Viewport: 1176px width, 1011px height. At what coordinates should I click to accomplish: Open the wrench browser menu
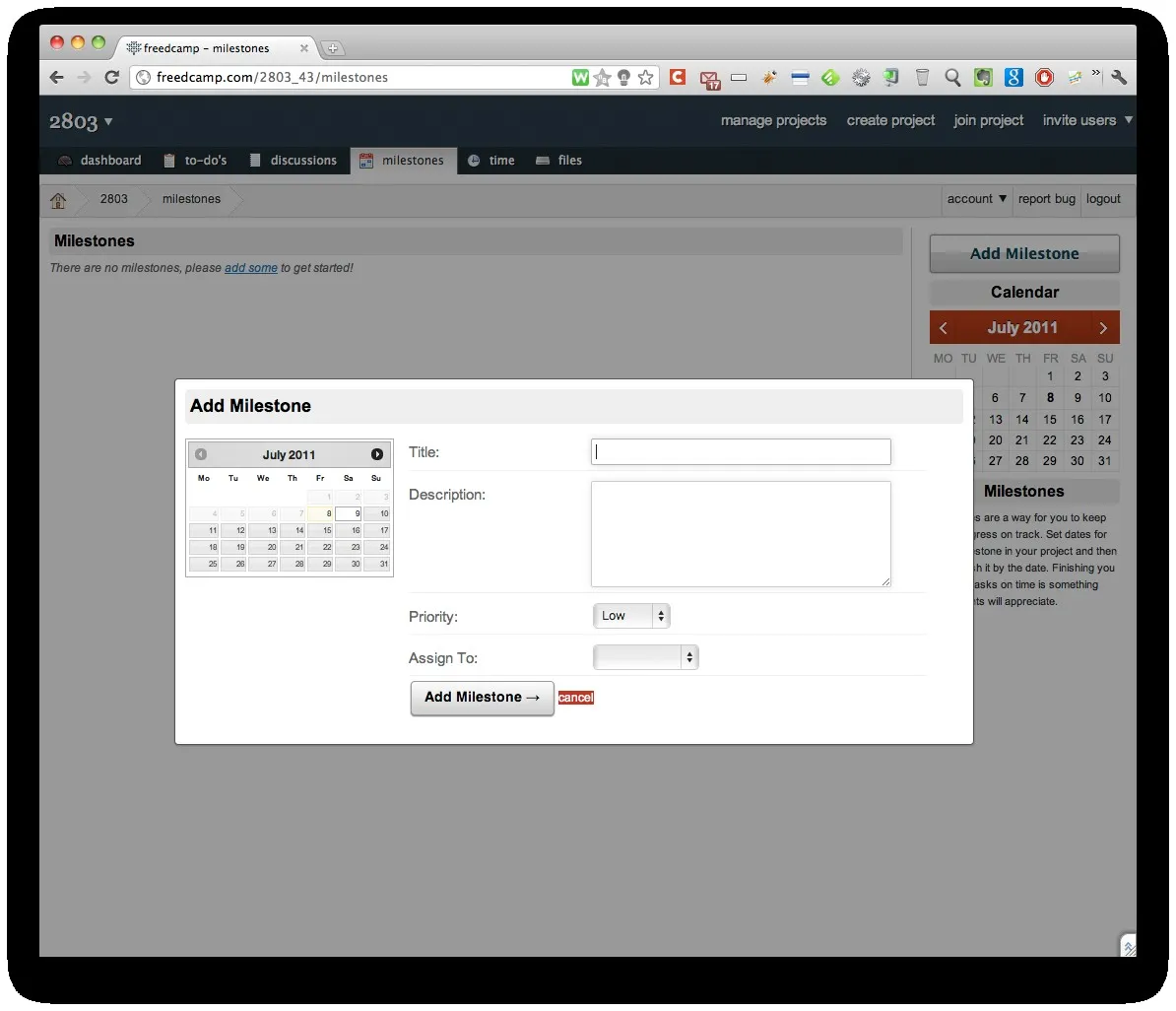click(x=1119, y=77)
